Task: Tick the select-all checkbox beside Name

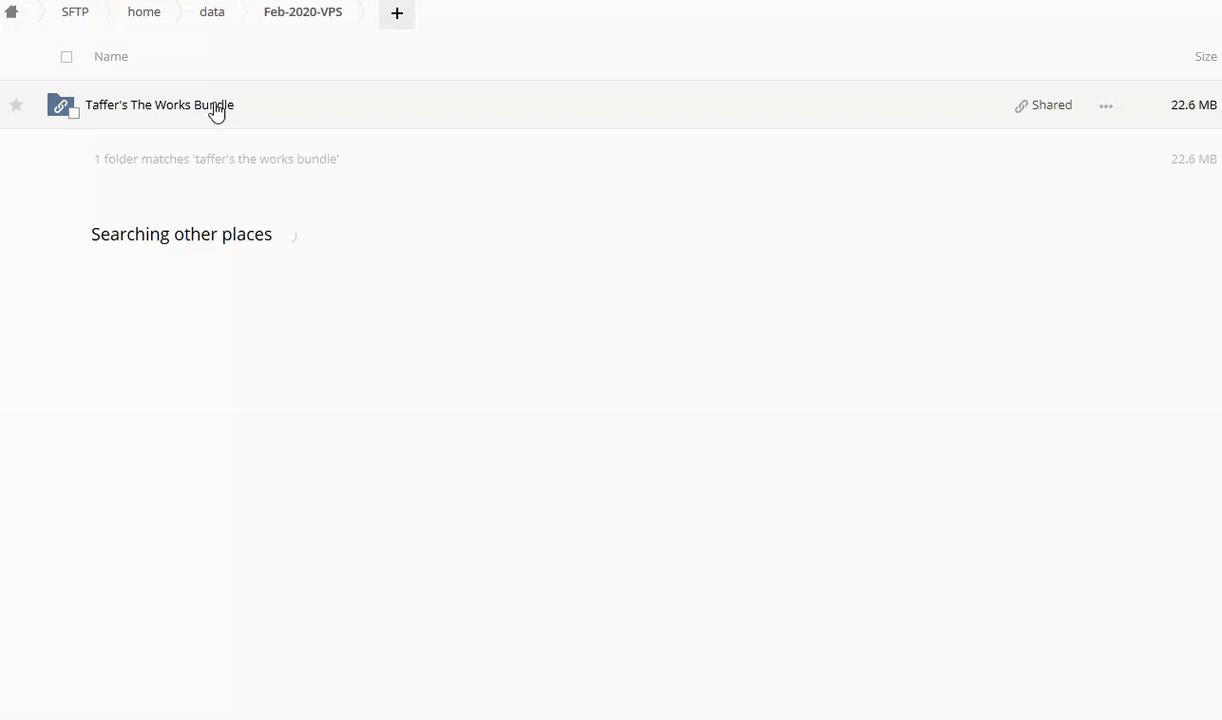Action: pos(67,57)
